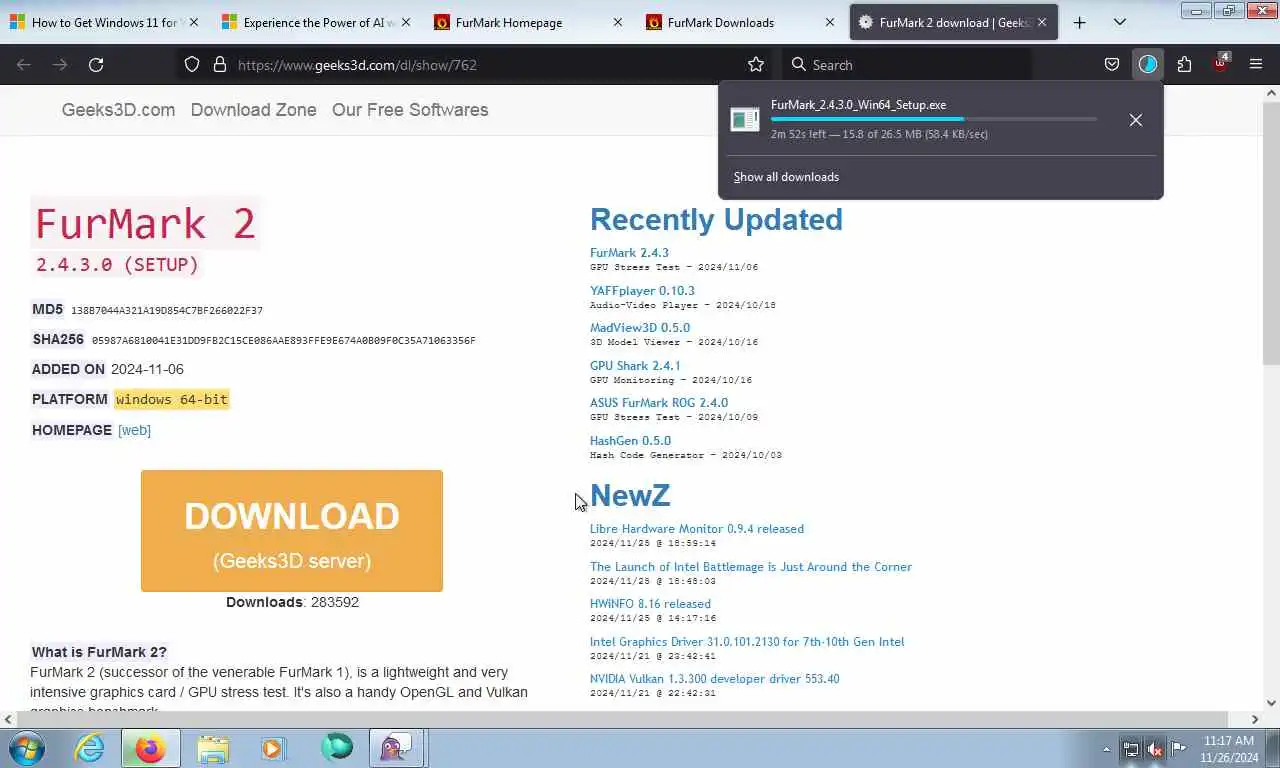Click the back navigation arrow

(x=24, y=64)
